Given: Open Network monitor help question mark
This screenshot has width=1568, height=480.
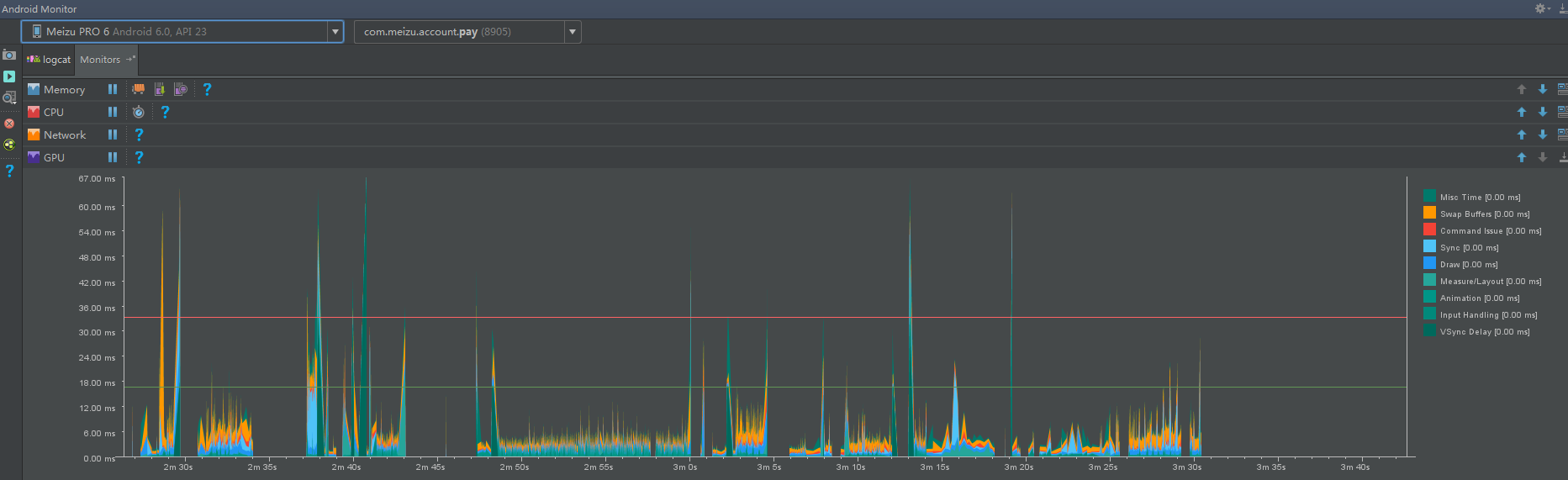Looking at the screenshot, I should tap(139, 135).
